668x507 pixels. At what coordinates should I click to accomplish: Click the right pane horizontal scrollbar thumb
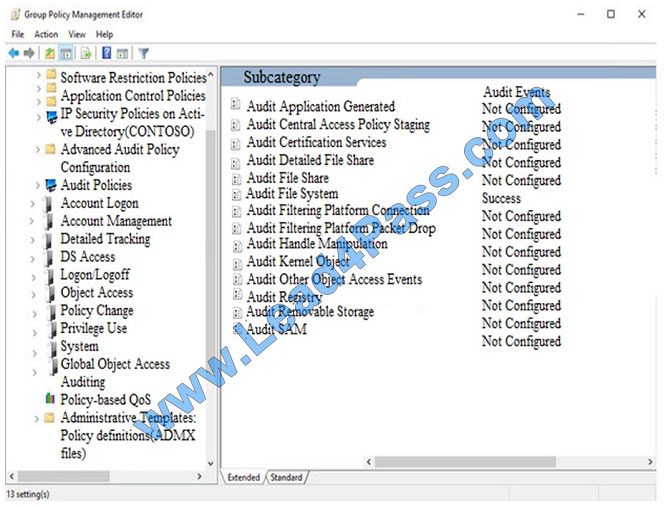click(x=465, y=462)
